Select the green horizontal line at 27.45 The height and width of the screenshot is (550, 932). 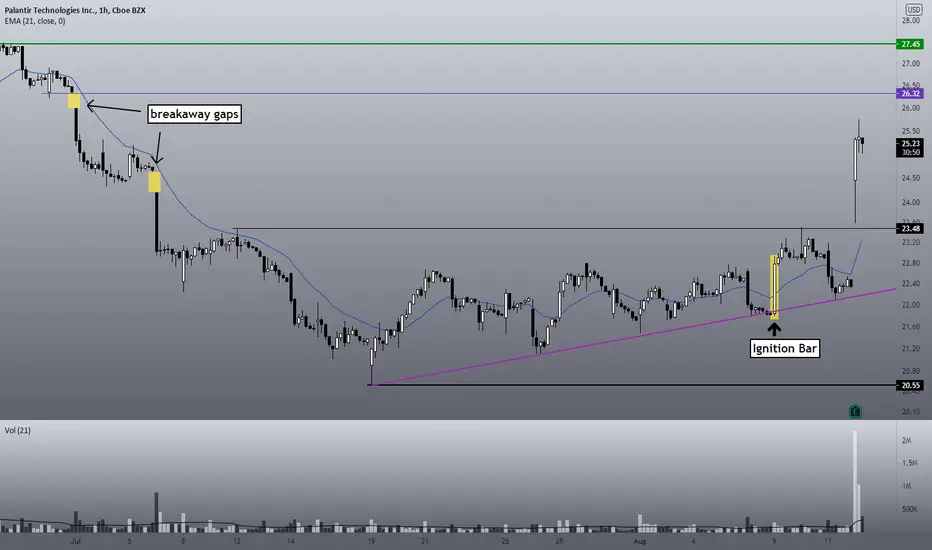click(x=448, y=43)
